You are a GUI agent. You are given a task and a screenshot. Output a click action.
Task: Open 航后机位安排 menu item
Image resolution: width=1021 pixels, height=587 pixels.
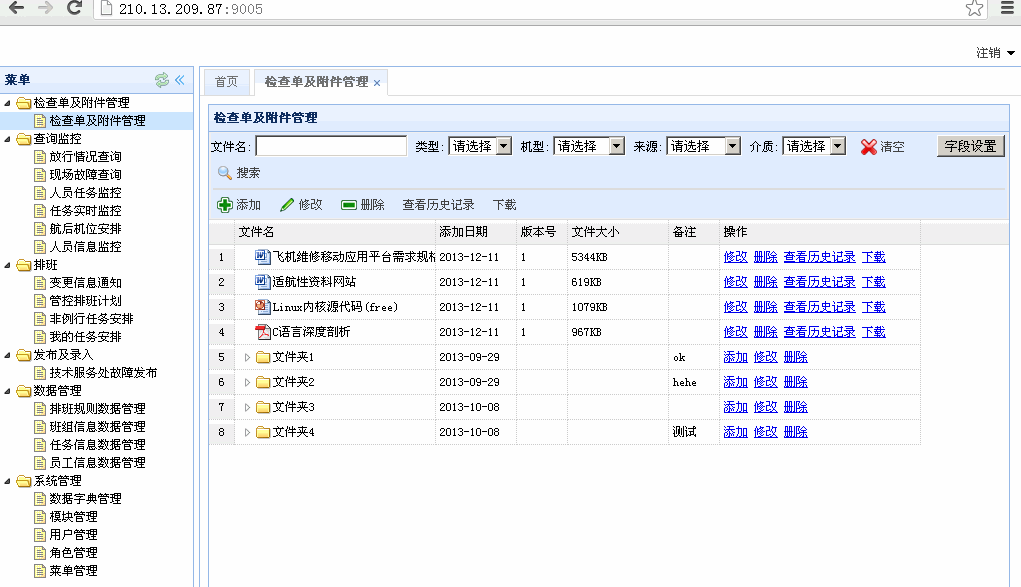pos(85,229)
